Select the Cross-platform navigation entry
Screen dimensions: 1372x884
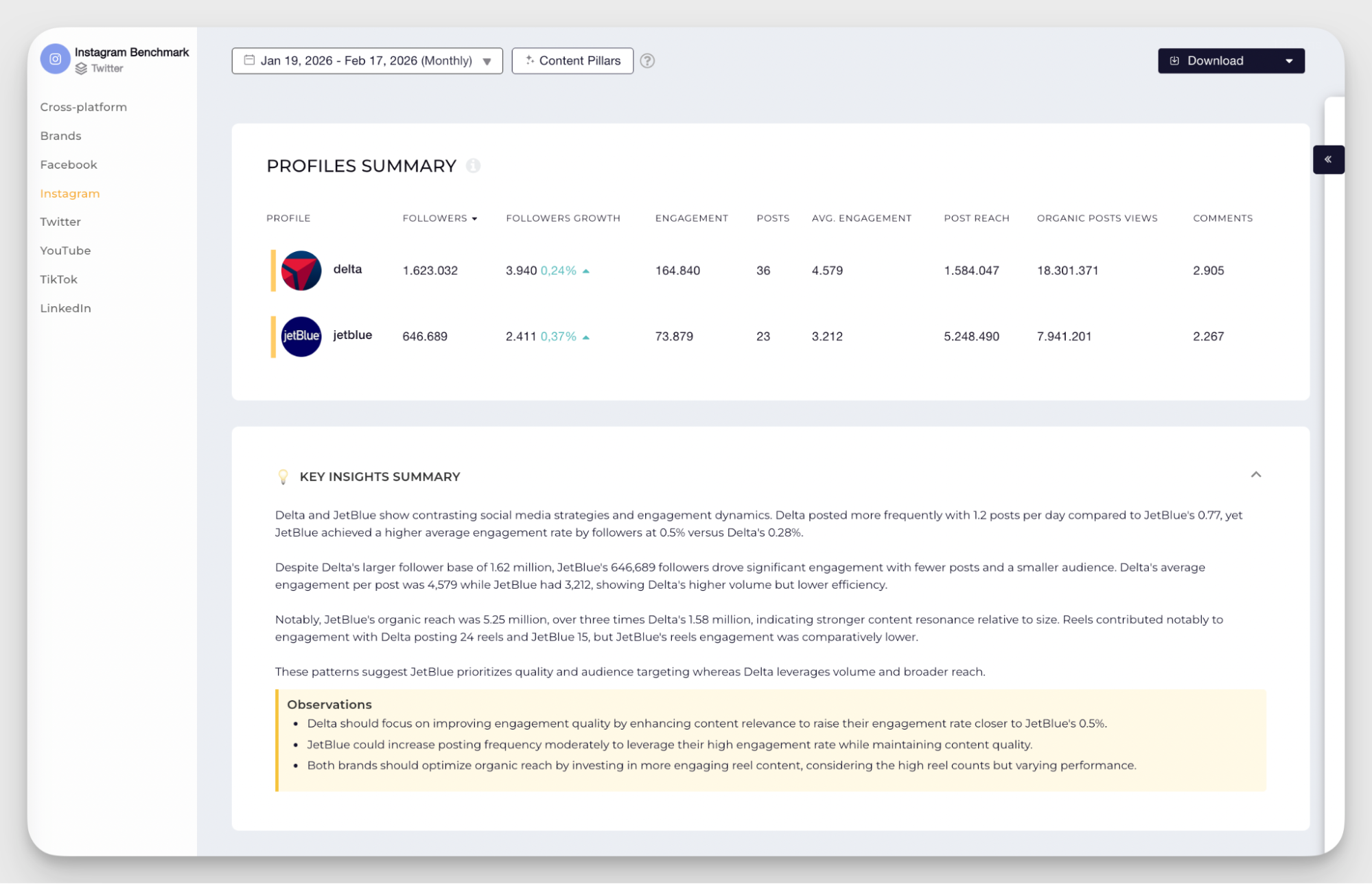pyautogui.click(x=83, y=106)
